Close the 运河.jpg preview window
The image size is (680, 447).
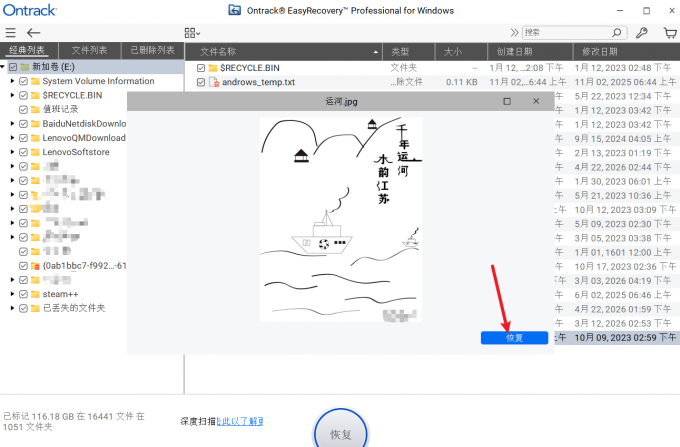pyautogui.click(x=536, y=101)
